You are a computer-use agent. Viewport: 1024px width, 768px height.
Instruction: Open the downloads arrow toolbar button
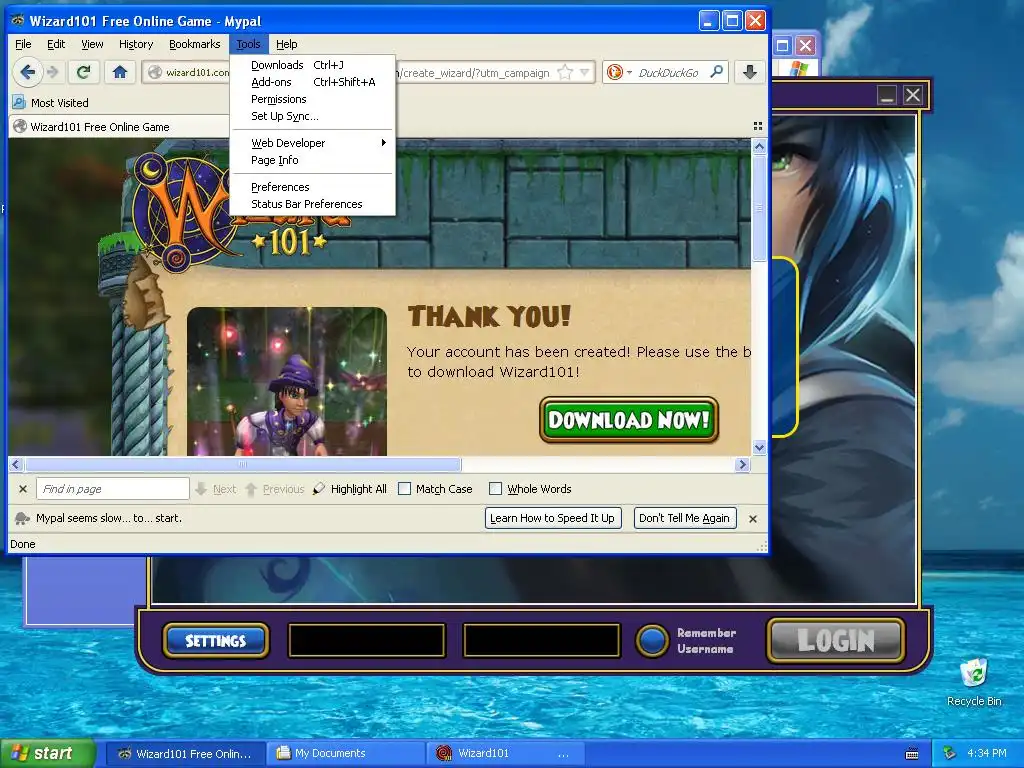point(750,72)
